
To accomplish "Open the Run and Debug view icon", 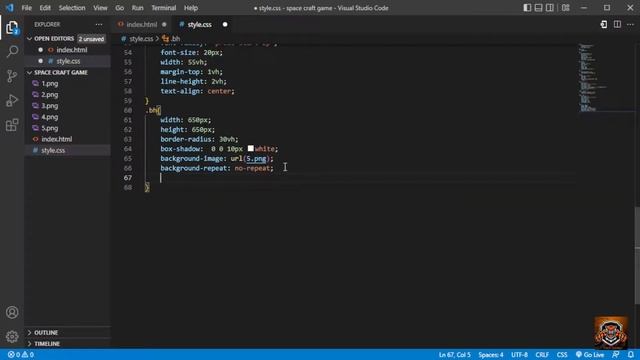I will [12, 100].
